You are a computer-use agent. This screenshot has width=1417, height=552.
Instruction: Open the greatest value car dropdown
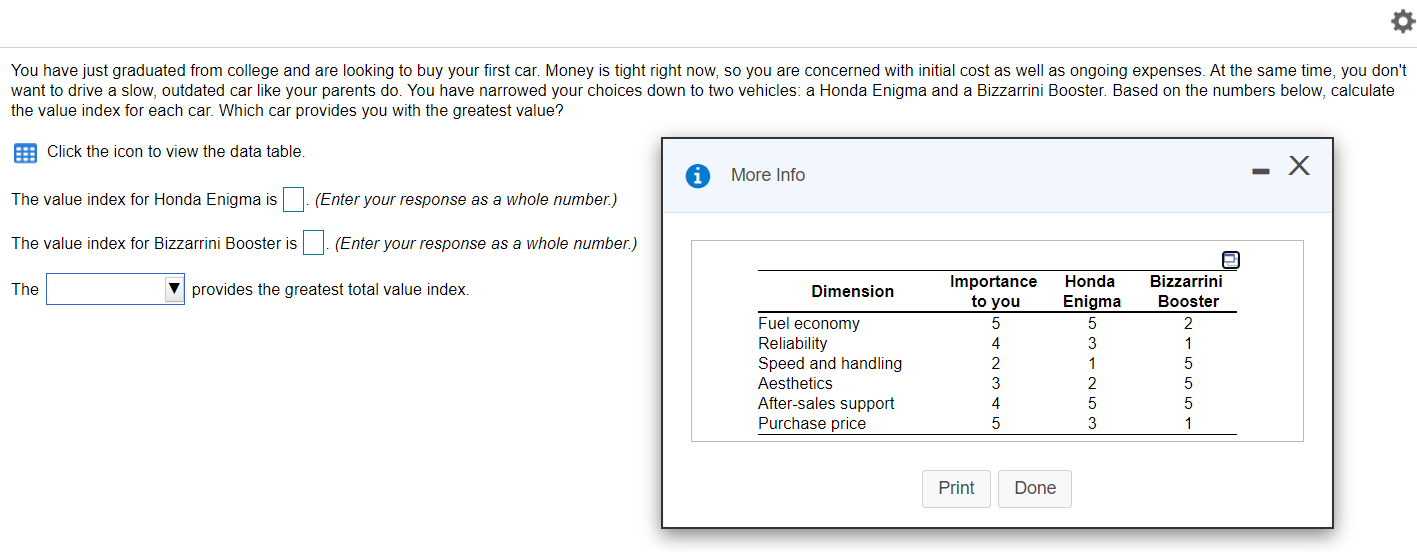coord(115,290)
